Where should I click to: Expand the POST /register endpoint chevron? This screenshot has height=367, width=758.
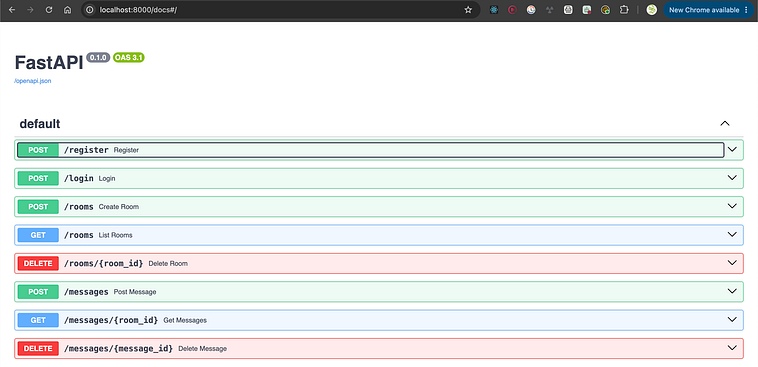coord(732,149)
